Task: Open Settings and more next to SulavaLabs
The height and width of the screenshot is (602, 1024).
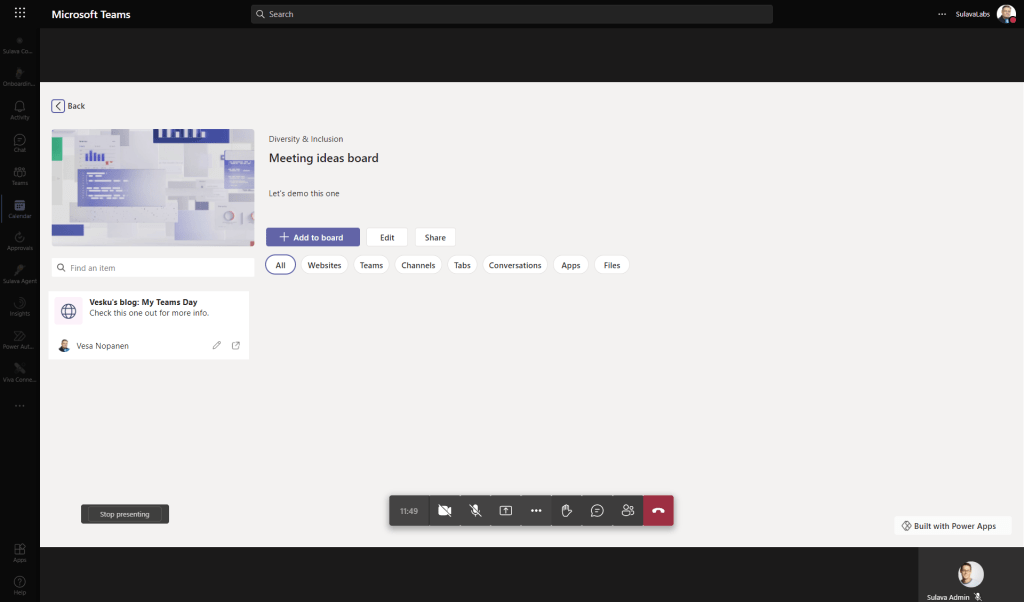Action: pyautogui.click(x=942, y=14)
